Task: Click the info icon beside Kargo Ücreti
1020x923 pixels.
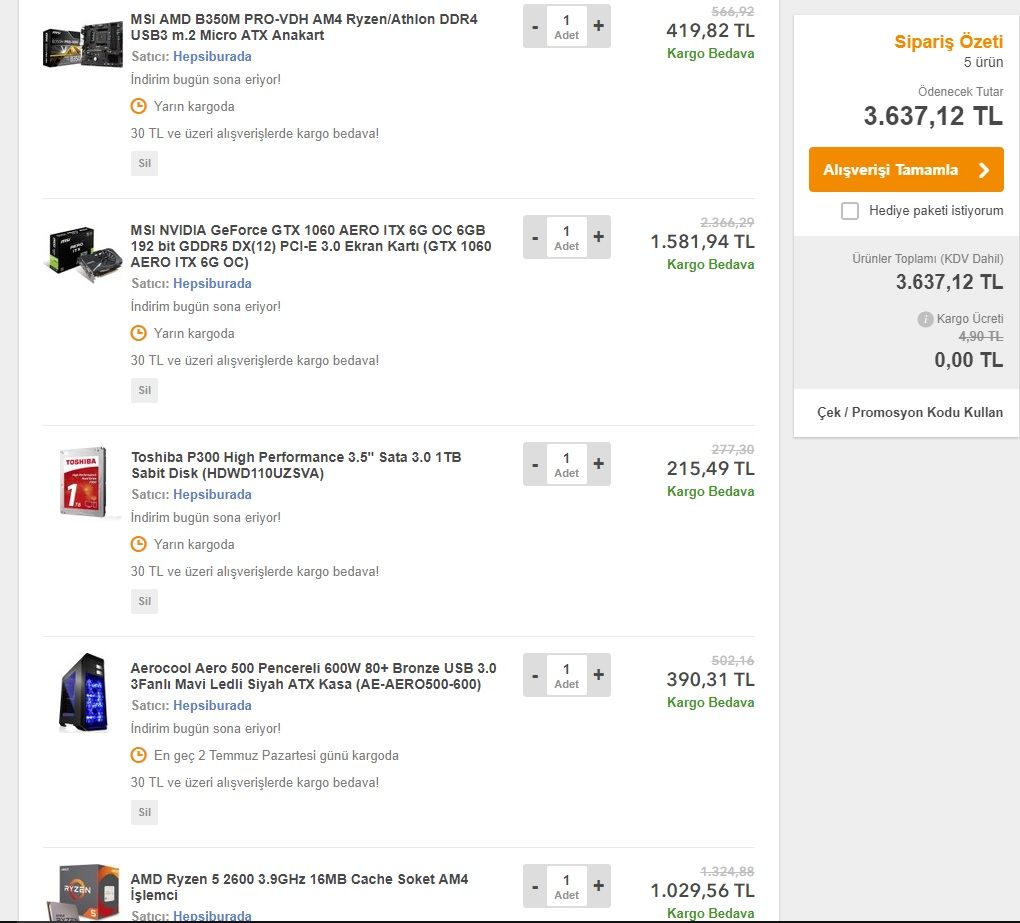Action: (x=925, y=319)
